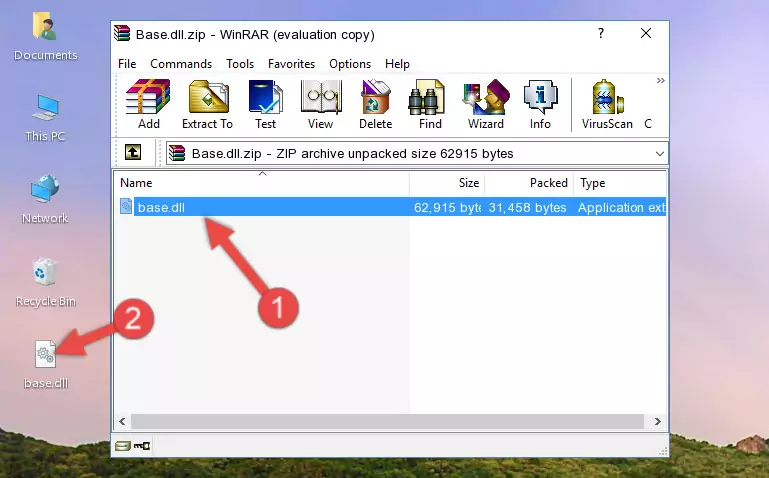Click the WinRAR title bar books icon

pyautogui.click(x=122, y=33)
